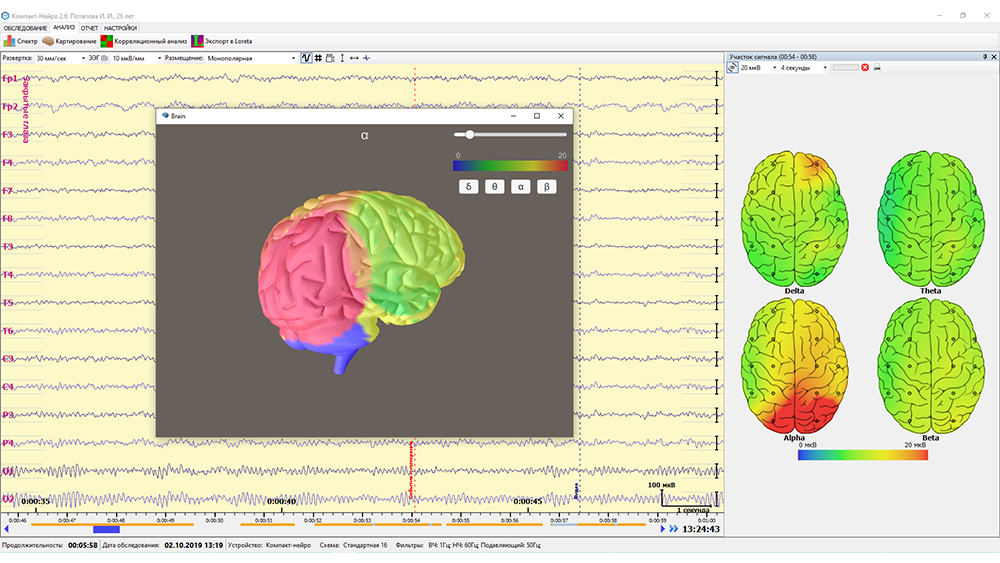Click the Brain window threshold slider handle
1000x563 pixels.
469,135
